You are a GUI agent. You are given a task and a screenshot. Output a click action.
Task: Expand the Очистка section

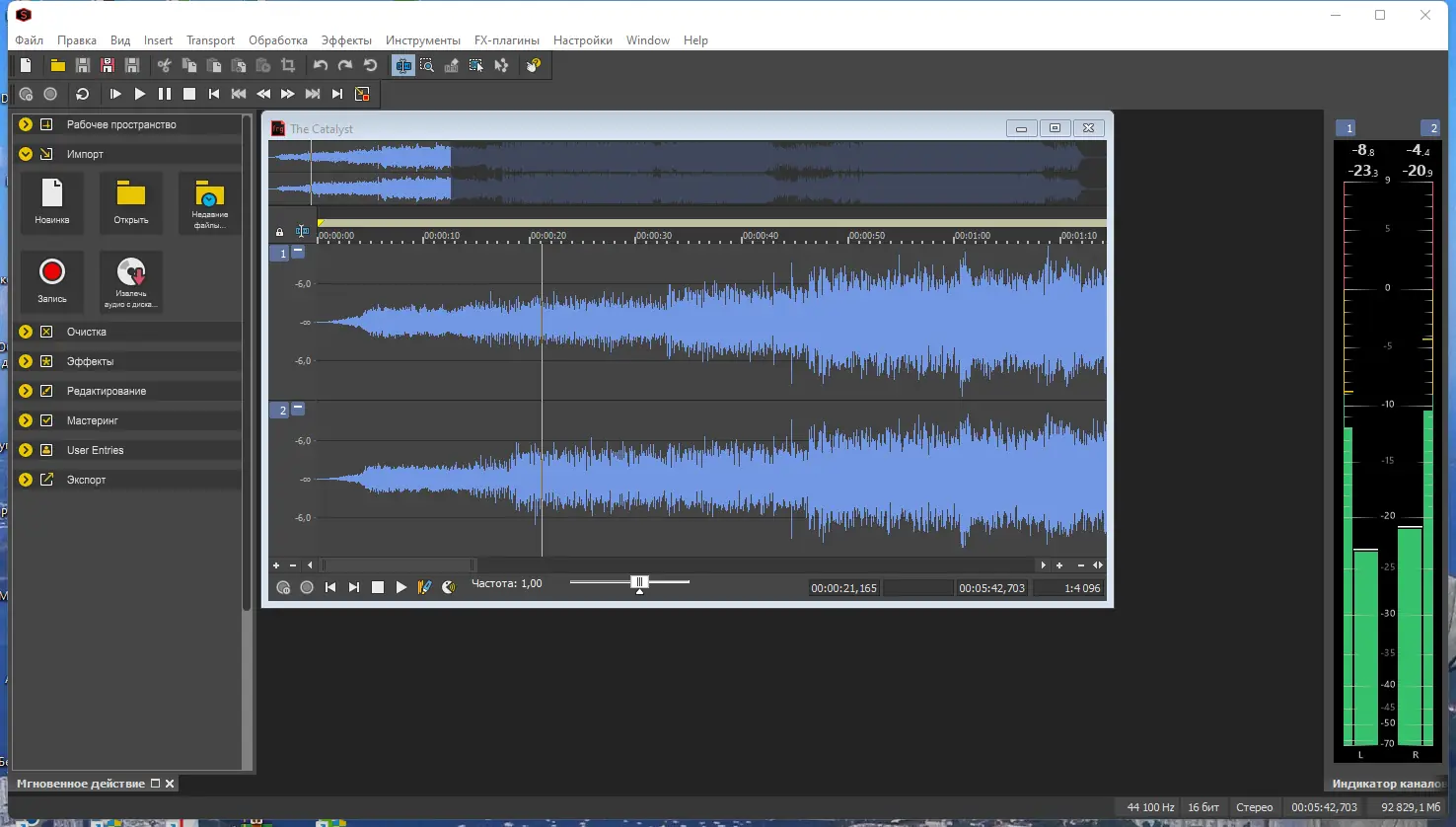(26, 332)
